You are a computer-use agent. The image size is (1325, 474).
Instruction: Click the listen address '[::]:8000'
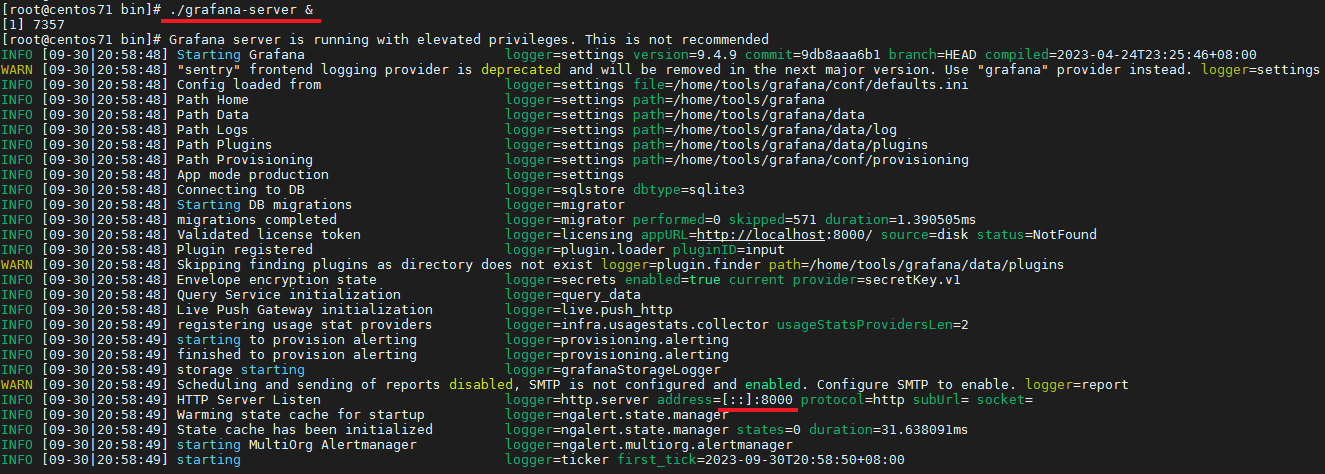coord(758,400)
